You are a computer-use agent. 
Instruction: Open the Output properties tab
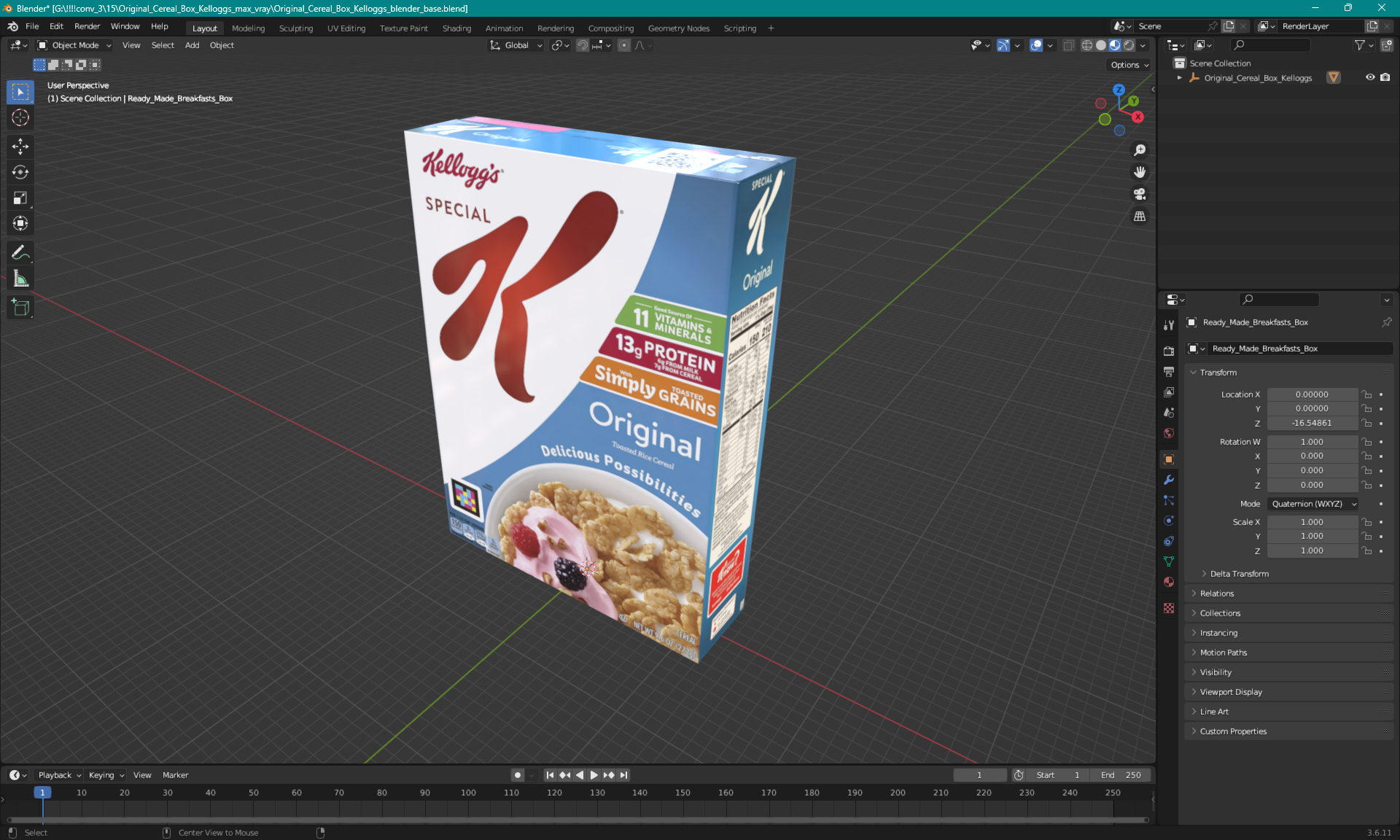click(1169, 372)
